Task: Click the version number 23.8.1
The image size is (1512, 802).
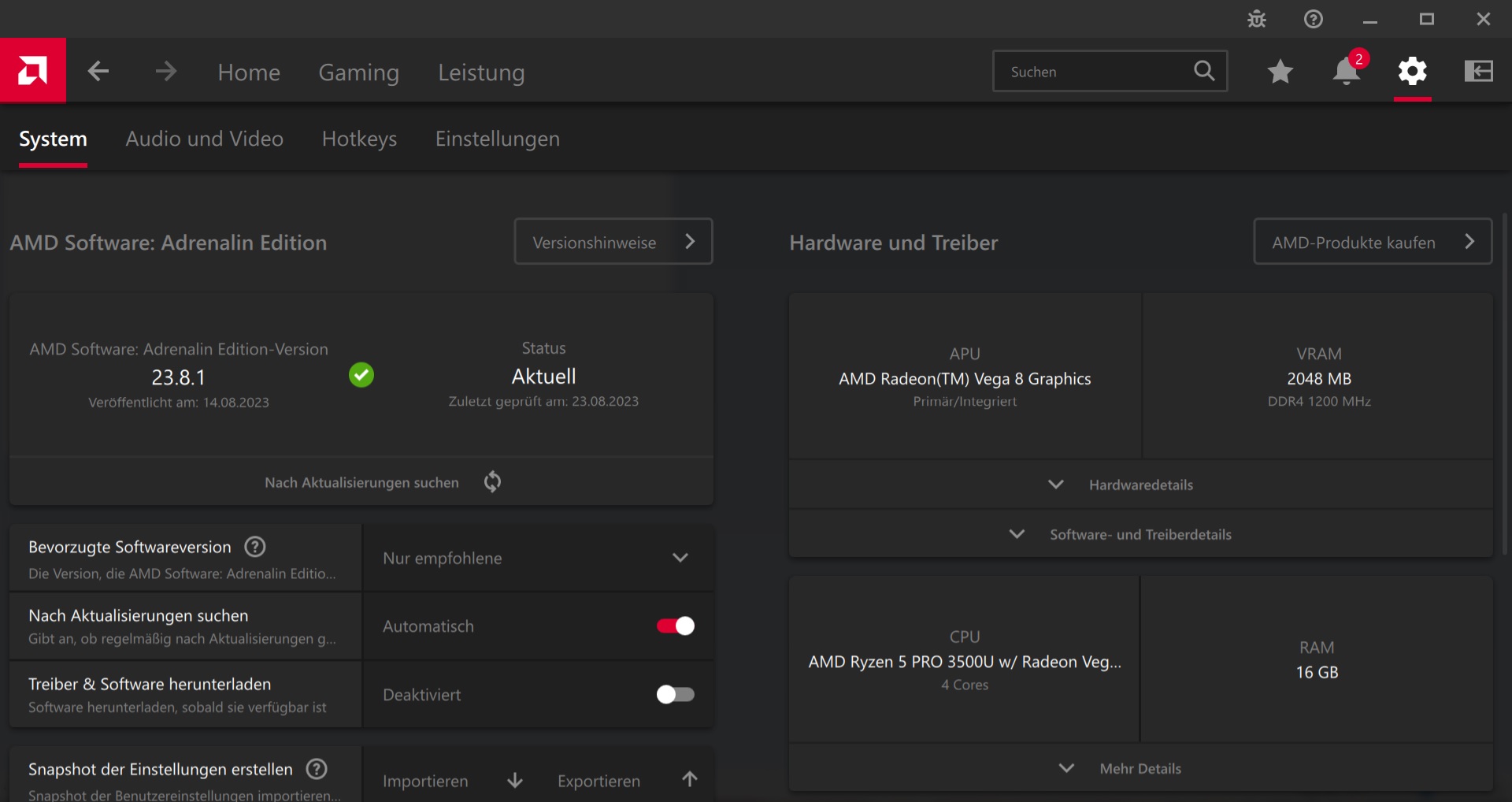Action: [x=179, y=377]
